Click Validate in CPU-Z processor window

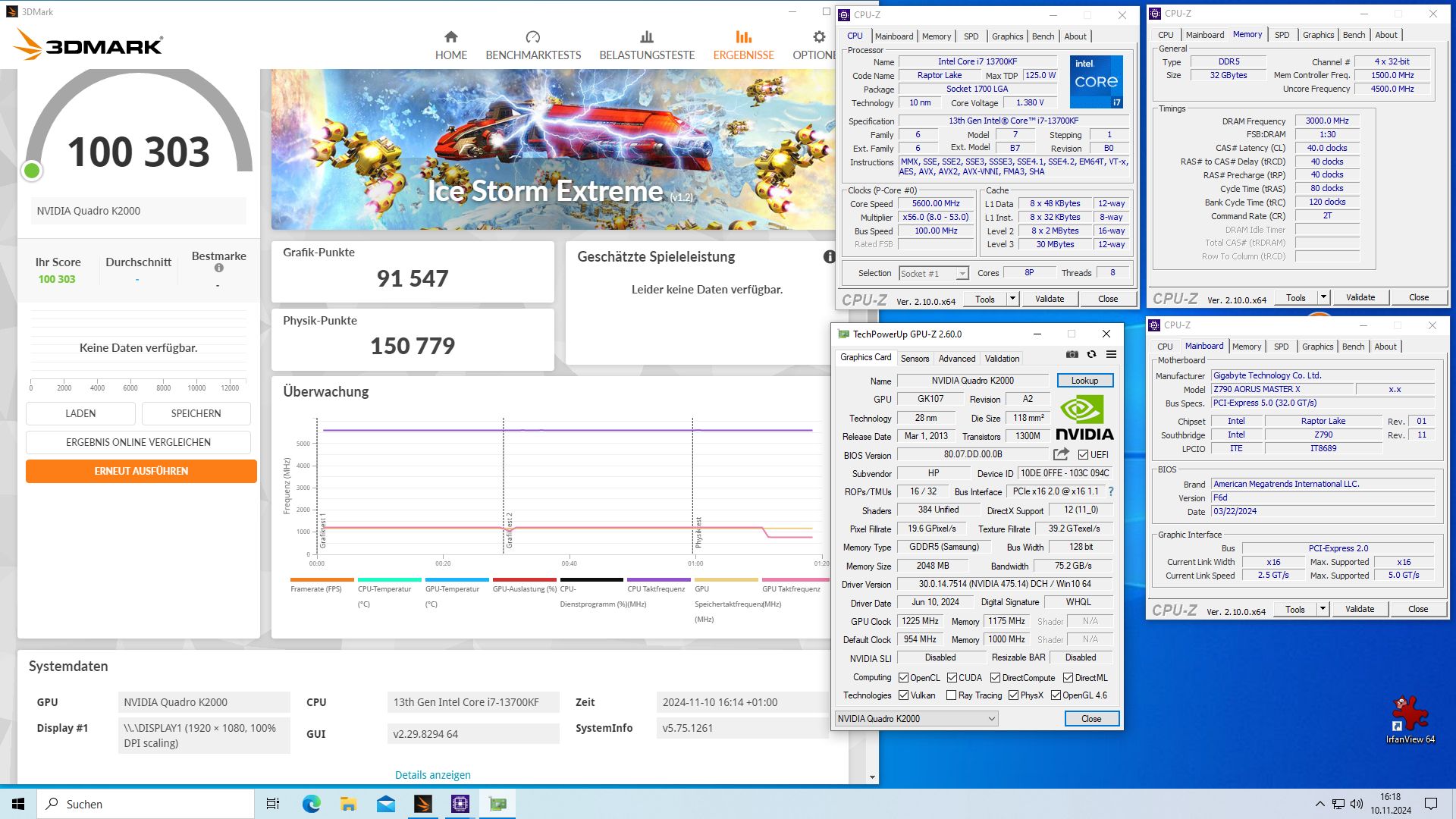1050,299
